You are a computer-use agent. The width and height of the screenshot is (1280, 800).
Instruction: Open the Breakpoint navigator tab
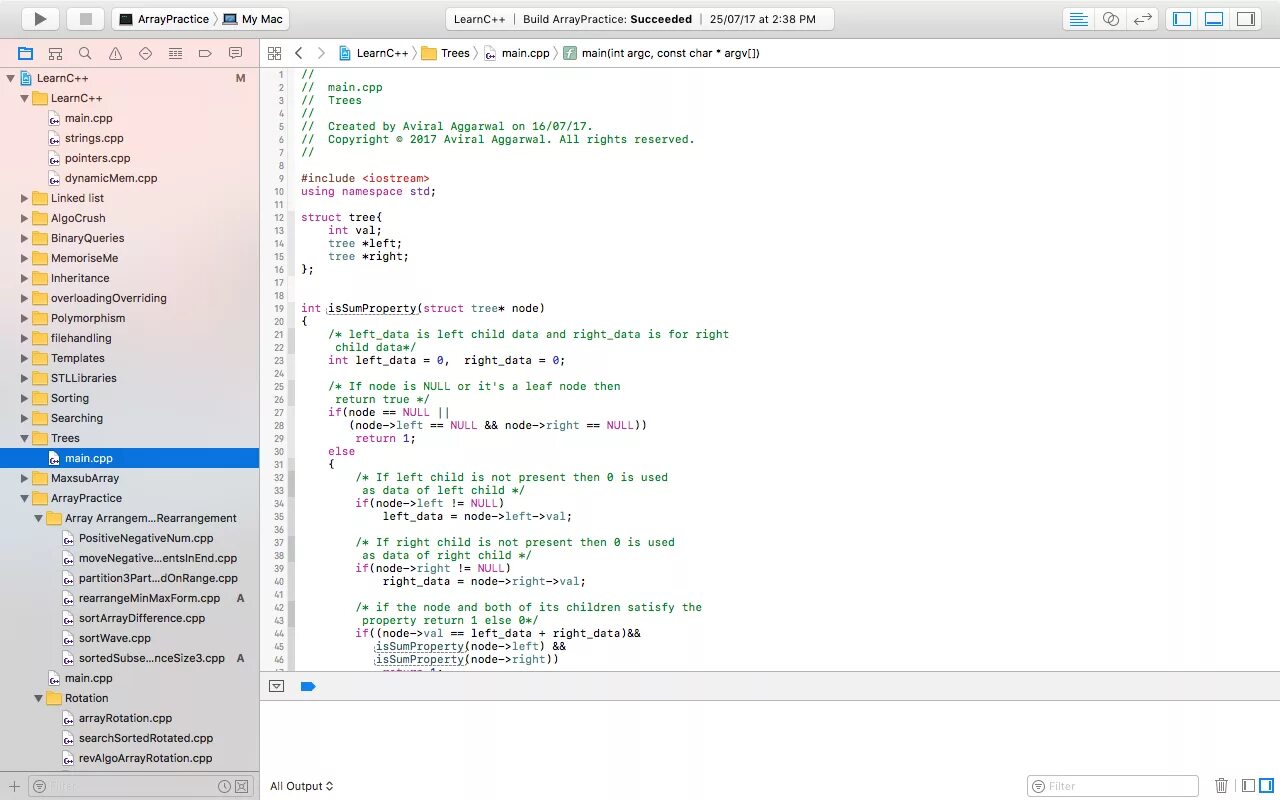[x=205, y=53]
